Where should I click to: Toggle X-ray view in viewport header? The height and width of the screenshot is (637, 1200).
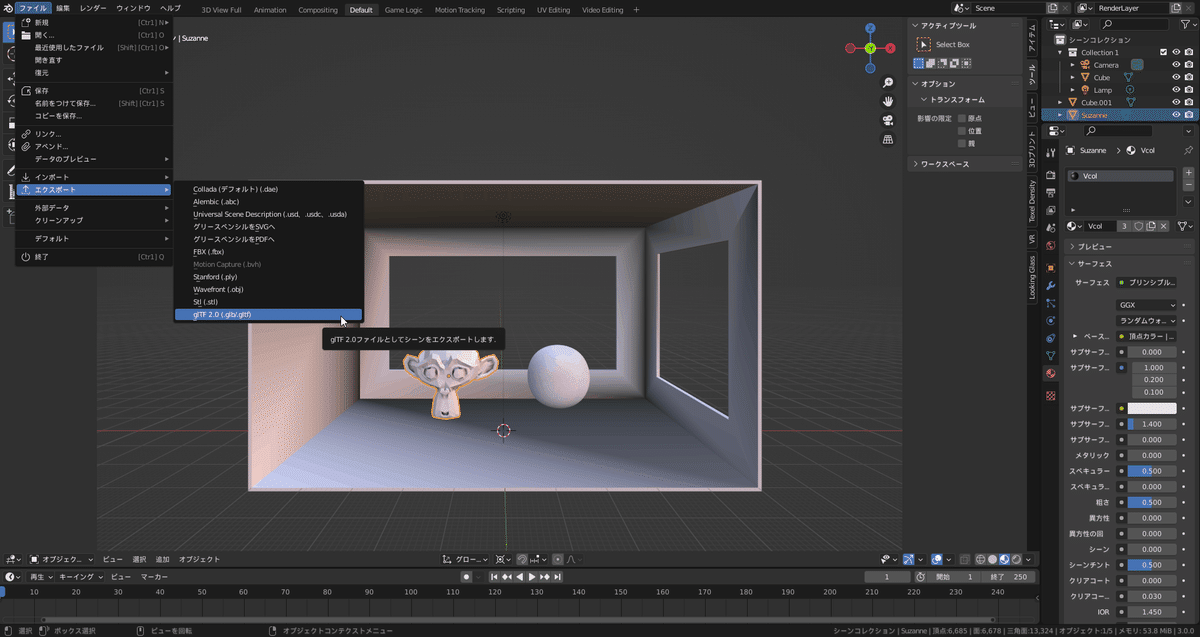click(965, 559)
